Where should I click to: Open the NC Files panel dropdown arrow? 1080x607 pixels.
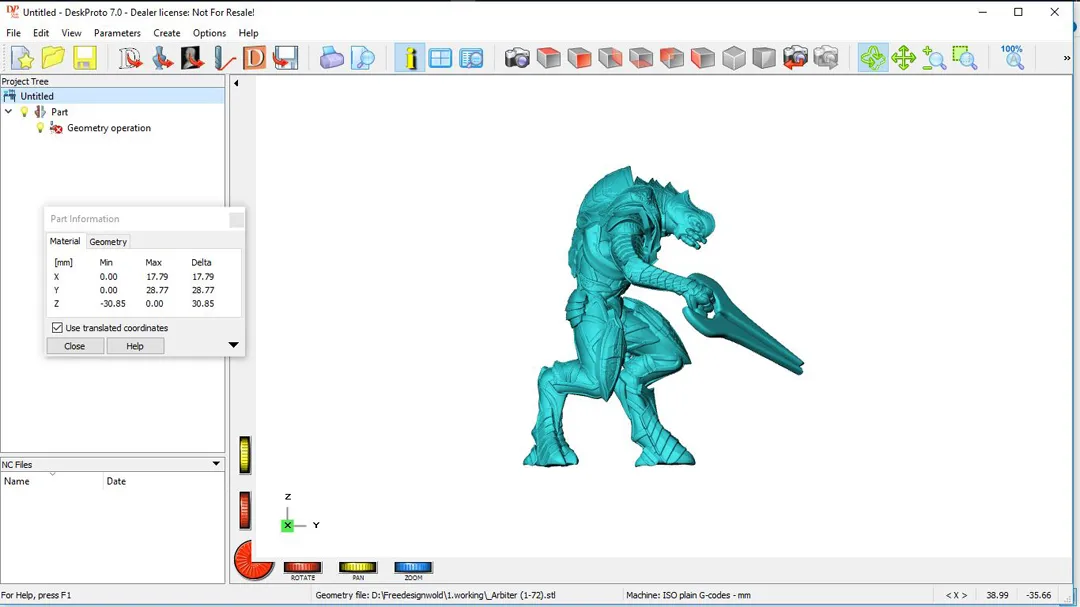[x=216, y=464]
